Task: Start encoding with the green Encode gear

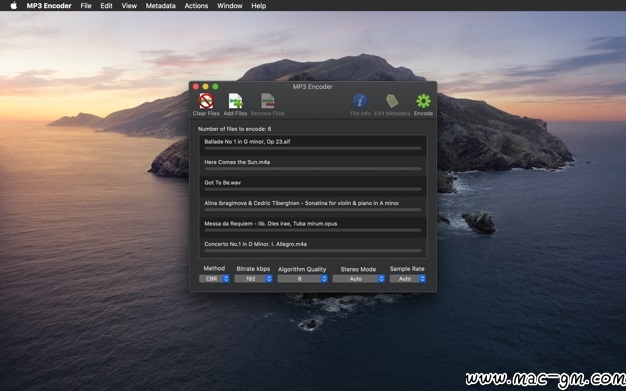Action: 423,101
